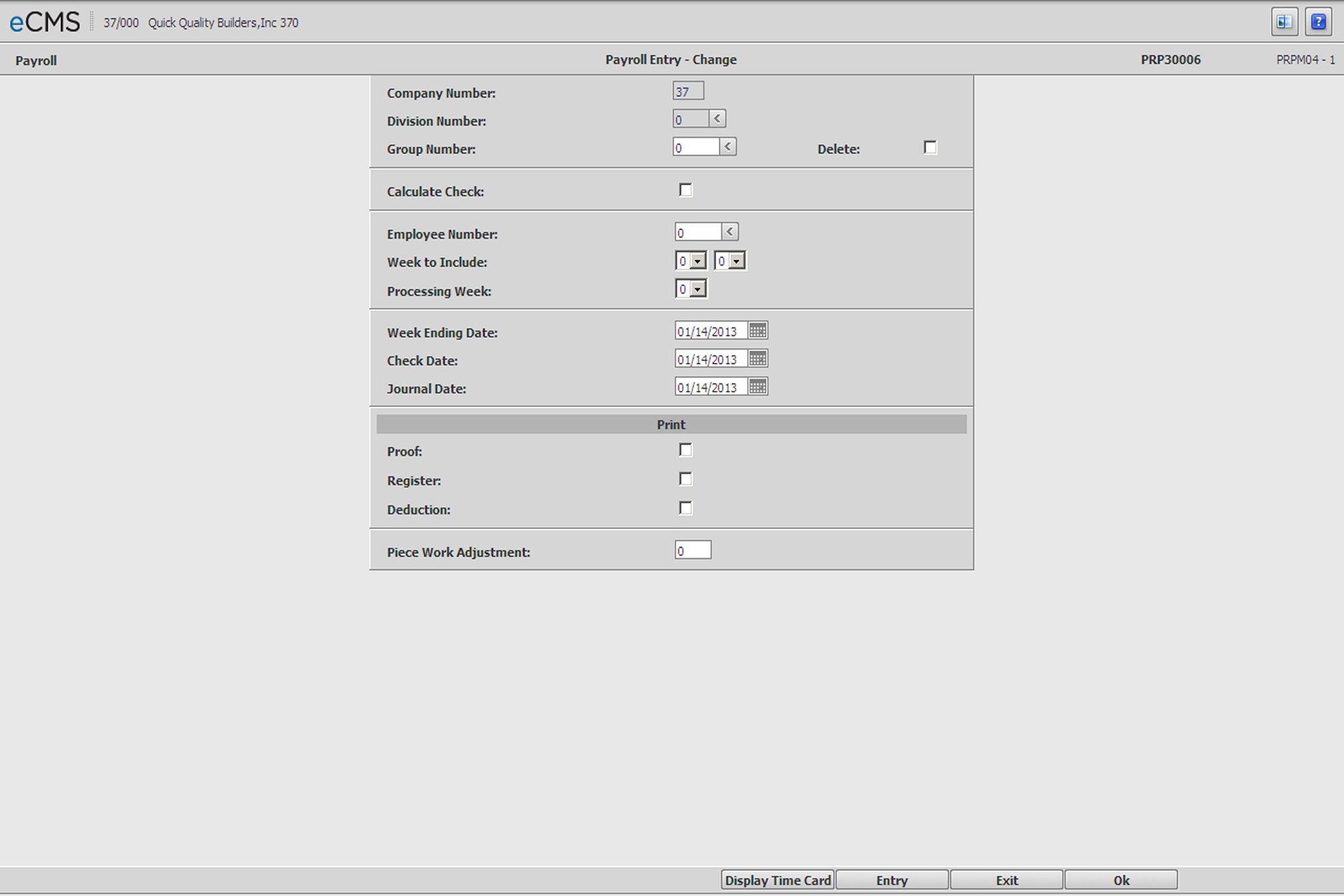
Task: Click the eCMS logo
Action: (x=44, y=23)
